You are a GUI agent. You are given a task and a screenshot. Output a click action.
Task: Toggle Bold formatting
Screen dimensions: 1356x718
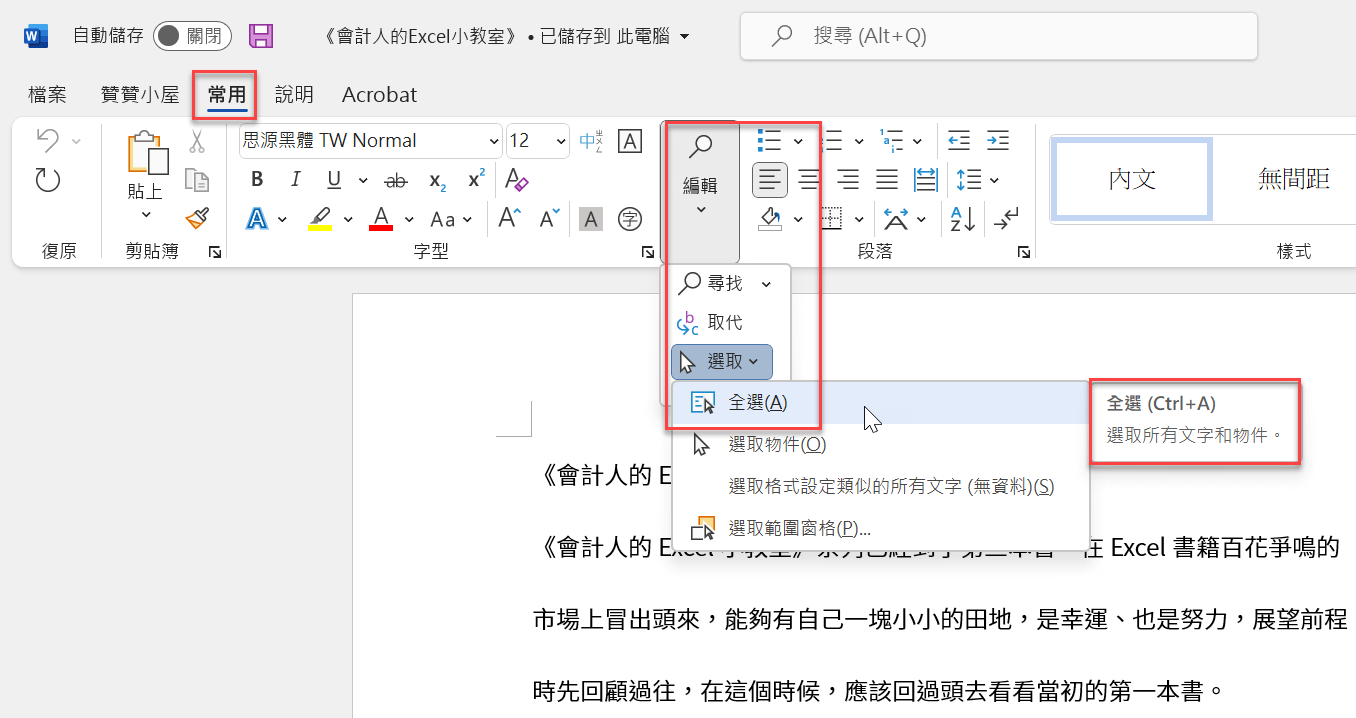point(257,180)
